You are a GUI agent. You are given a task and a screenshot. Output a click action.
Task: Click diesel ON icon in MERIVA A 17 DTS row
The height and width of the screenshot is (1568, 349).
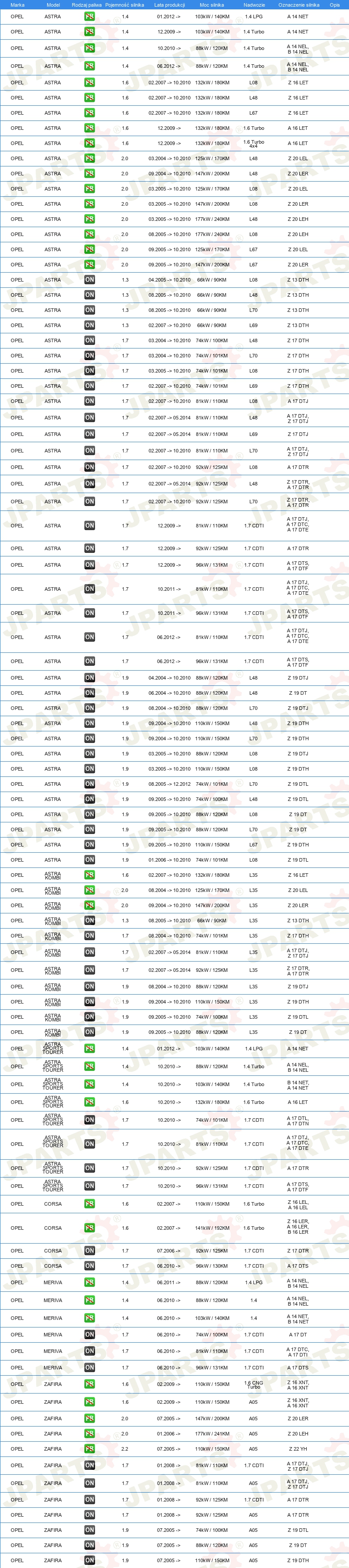click(90, 1368)
